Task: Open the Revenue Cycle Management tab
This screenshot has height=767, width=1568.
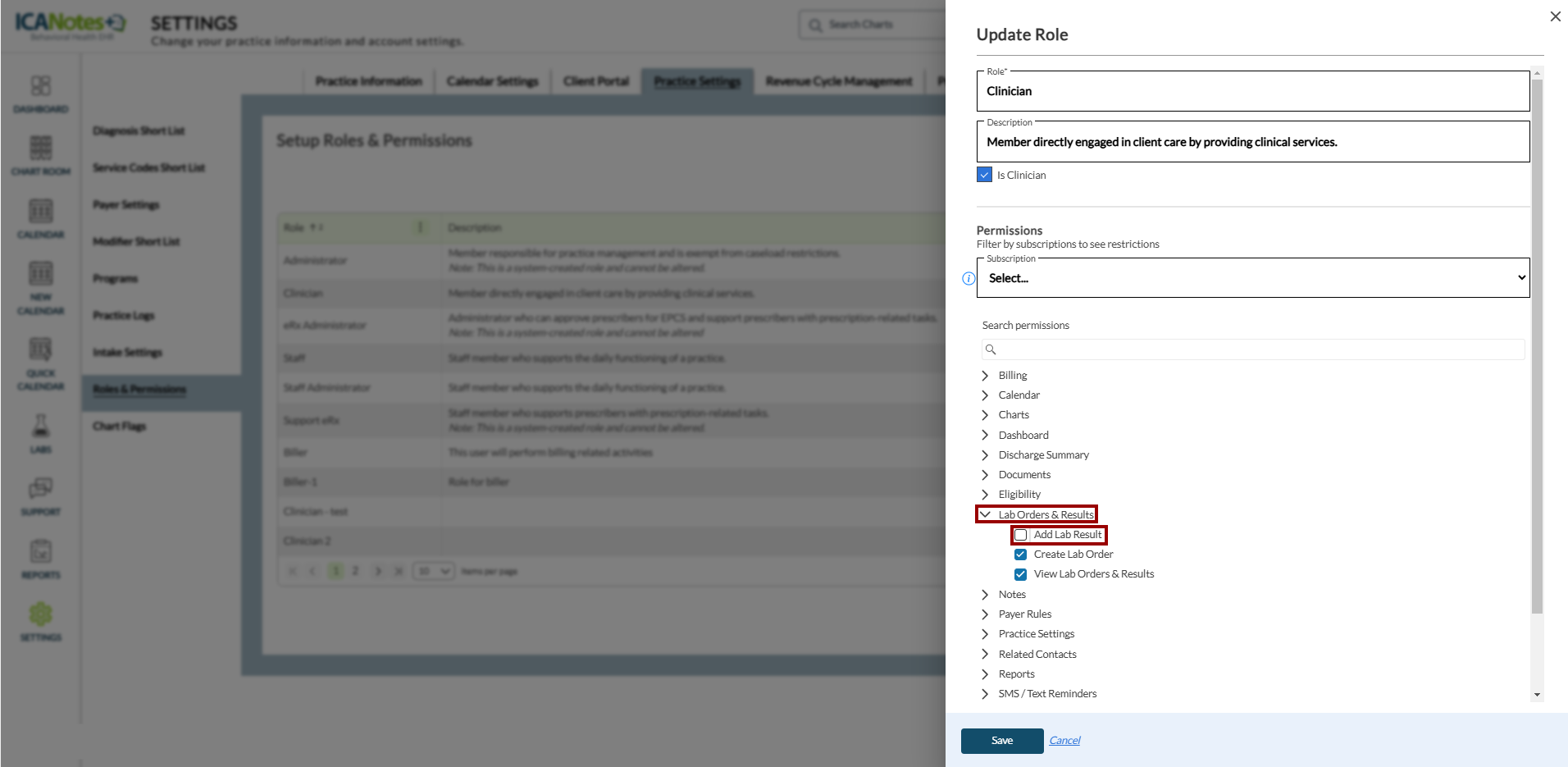Action: tap(839, 81)
